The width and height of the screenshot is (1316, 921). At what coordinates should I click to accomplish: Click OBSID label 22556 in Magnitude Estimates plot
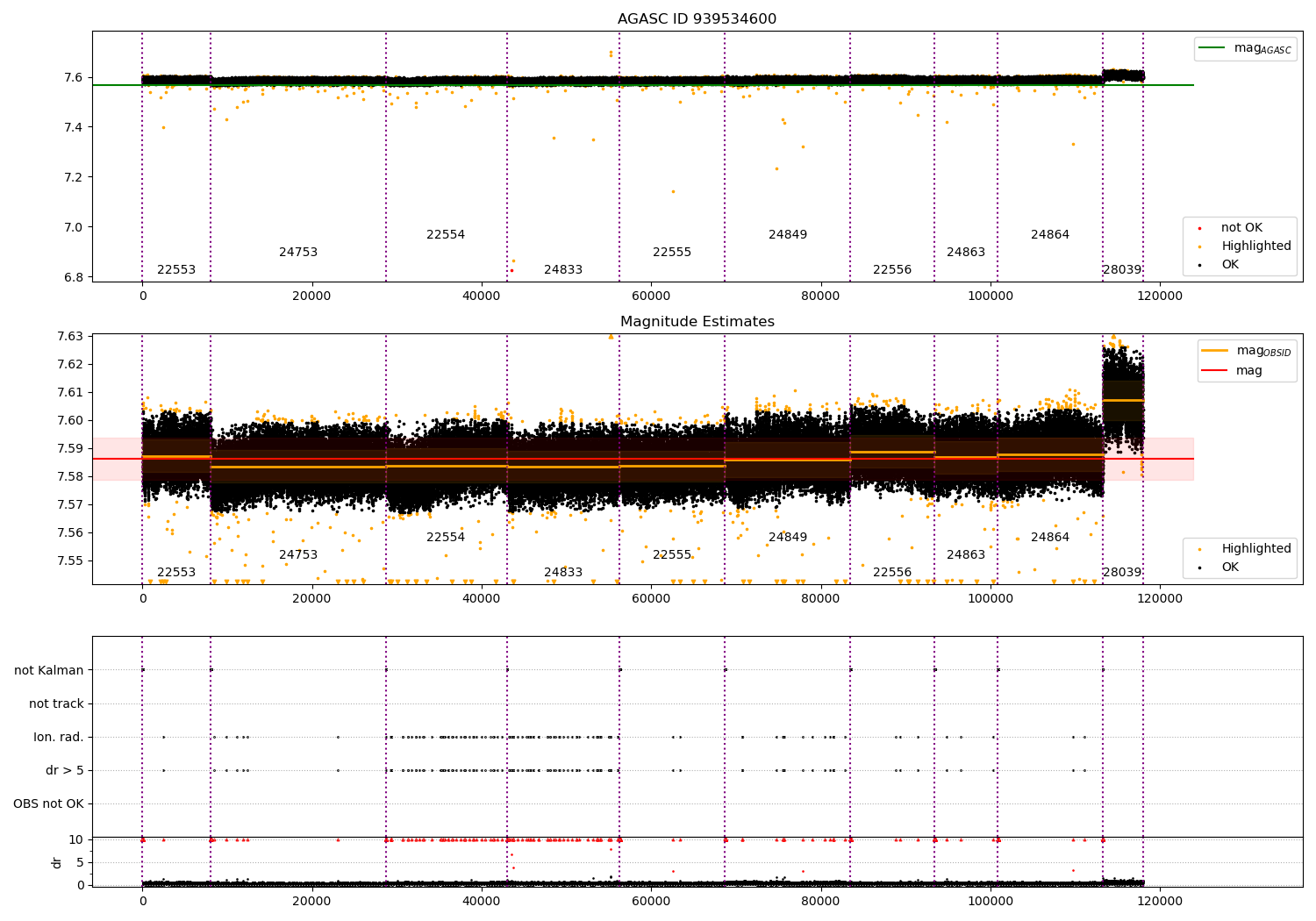point(892,573)
